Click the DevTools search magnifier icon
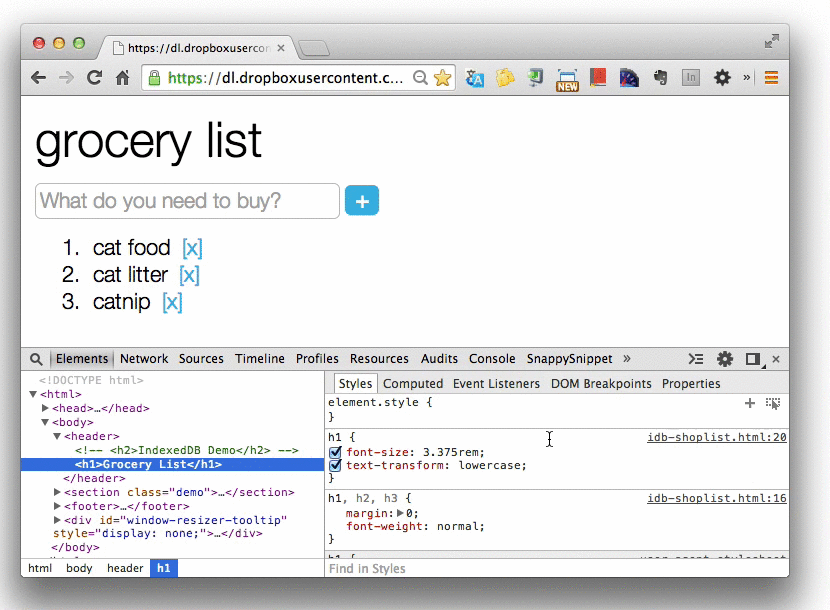The image size is (830, 610). (x=36, y=359)
